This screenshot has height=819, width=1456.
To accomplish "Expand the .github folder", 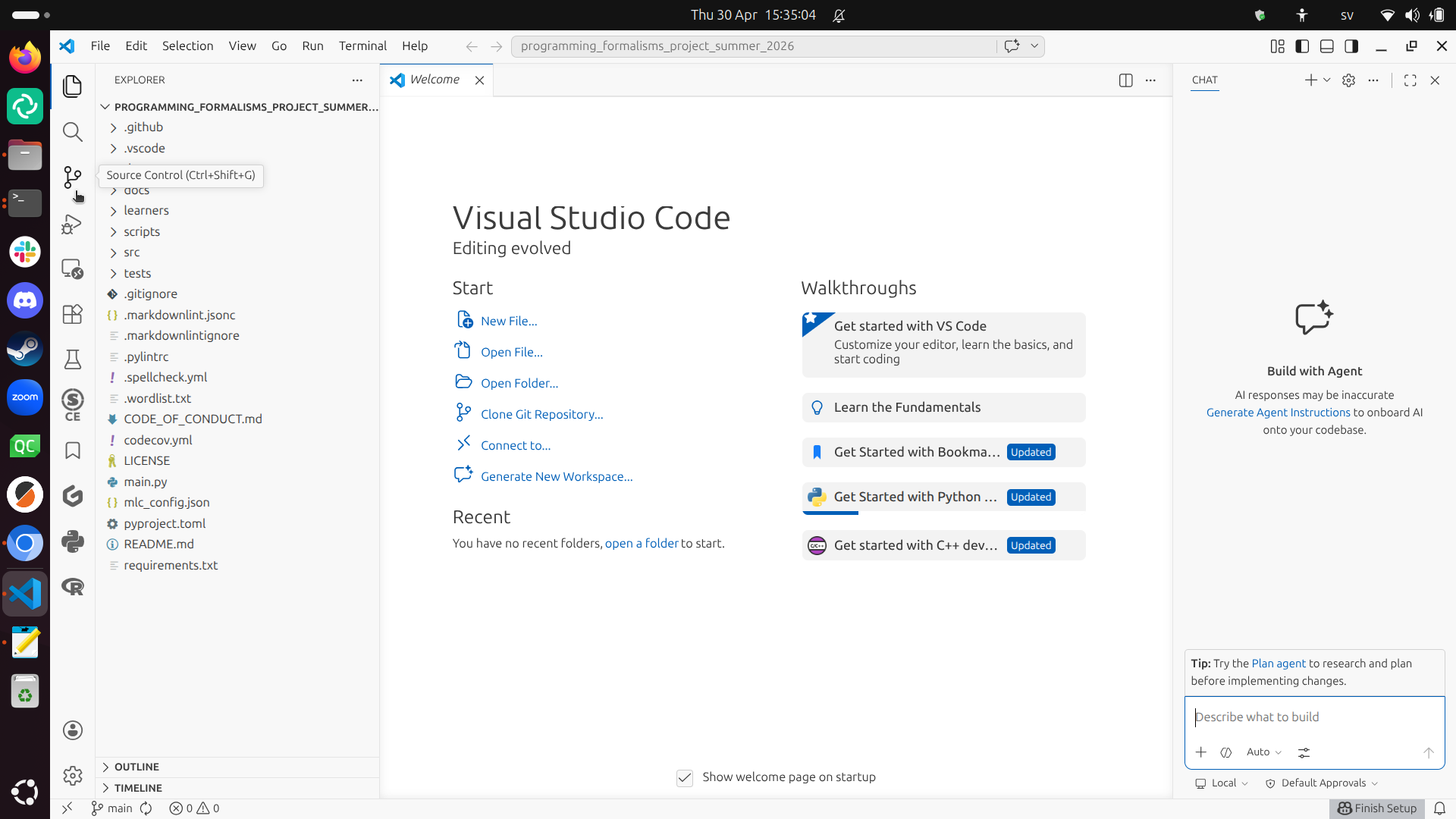I will [237, 127].
